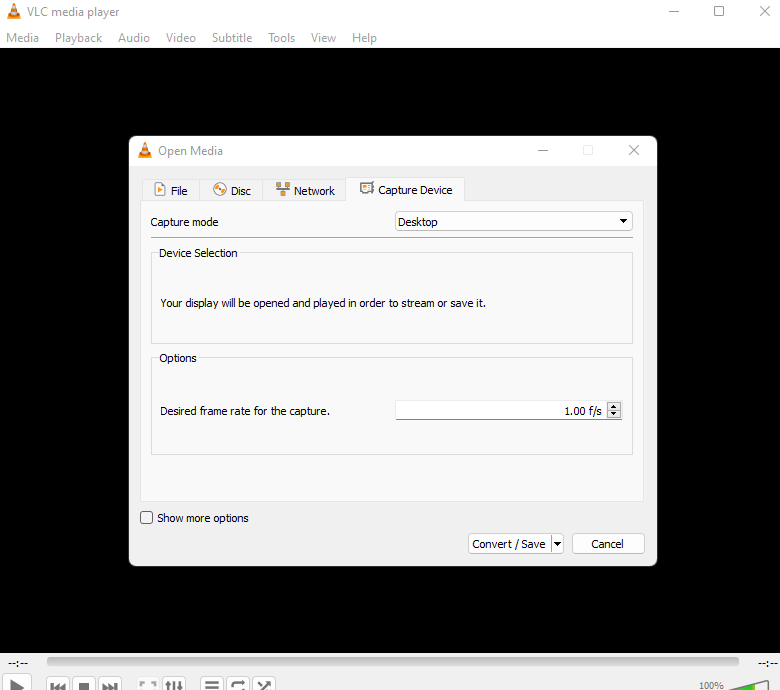
Task: Click the 'Capture mode' label
Action: (x=185, y=222)
